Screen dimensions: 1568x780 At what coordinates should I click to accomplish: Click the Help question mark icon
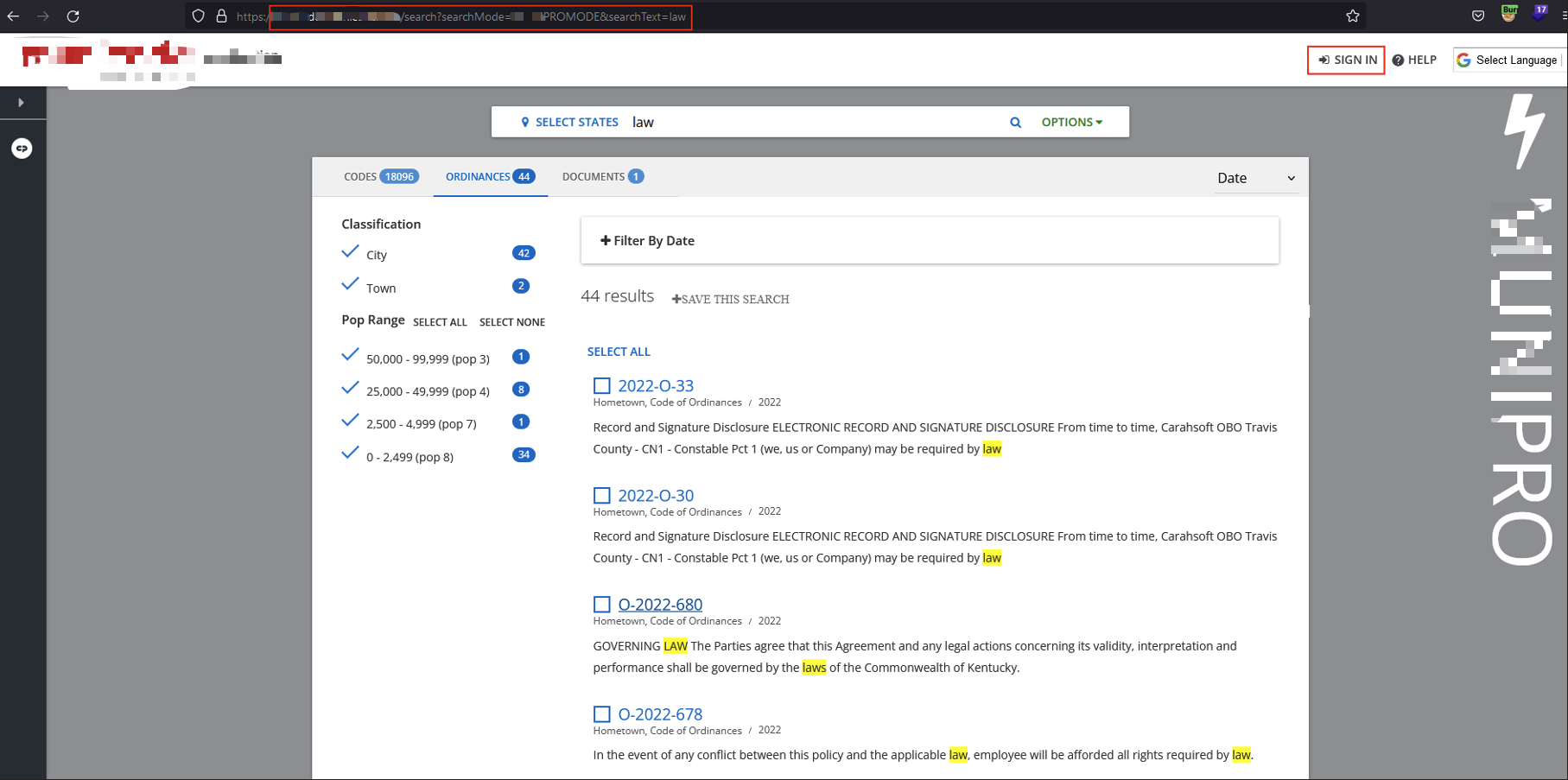1398,60
